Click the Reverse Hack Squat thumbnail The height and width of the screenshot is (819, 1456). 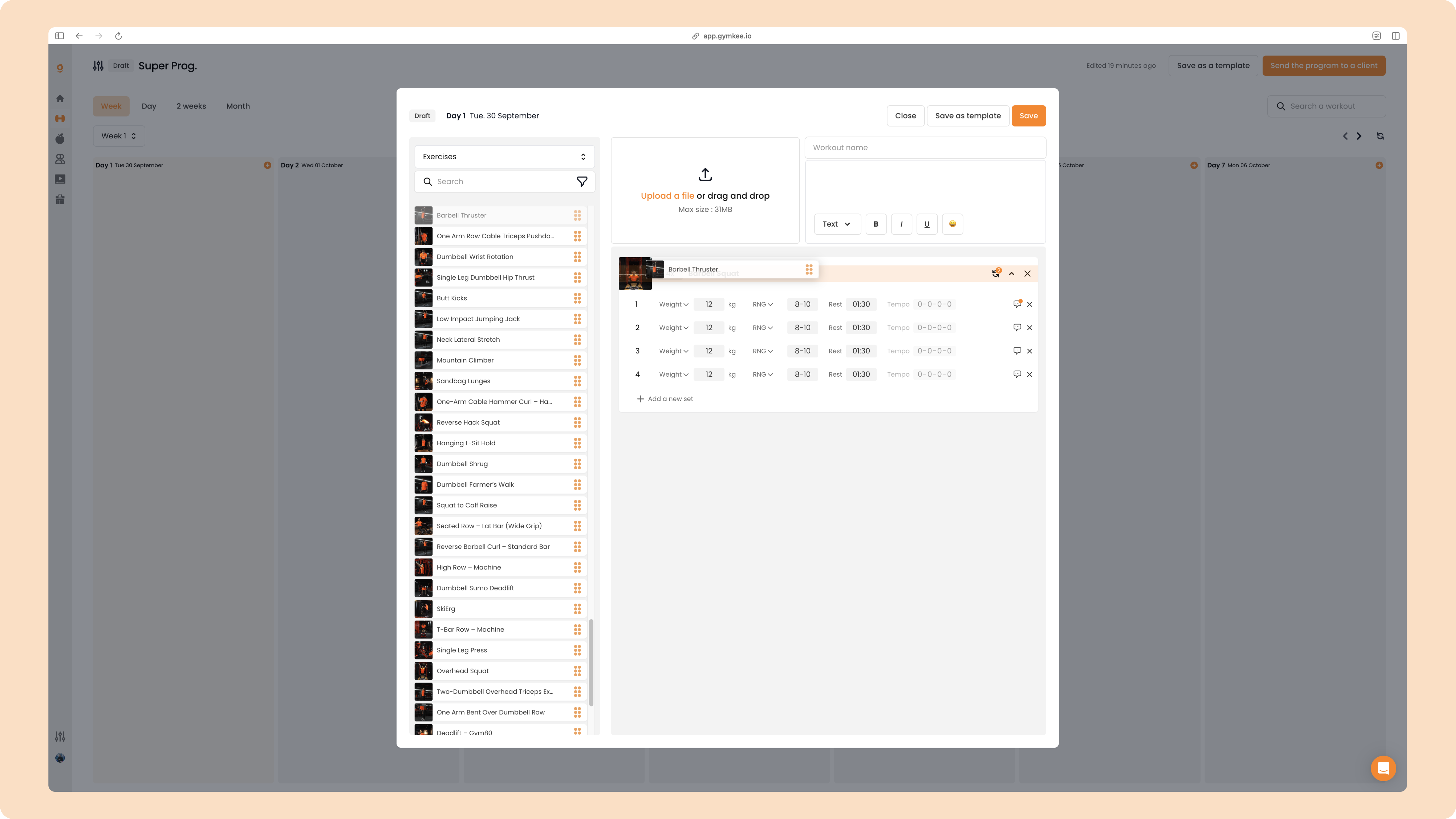pos(423,422)
